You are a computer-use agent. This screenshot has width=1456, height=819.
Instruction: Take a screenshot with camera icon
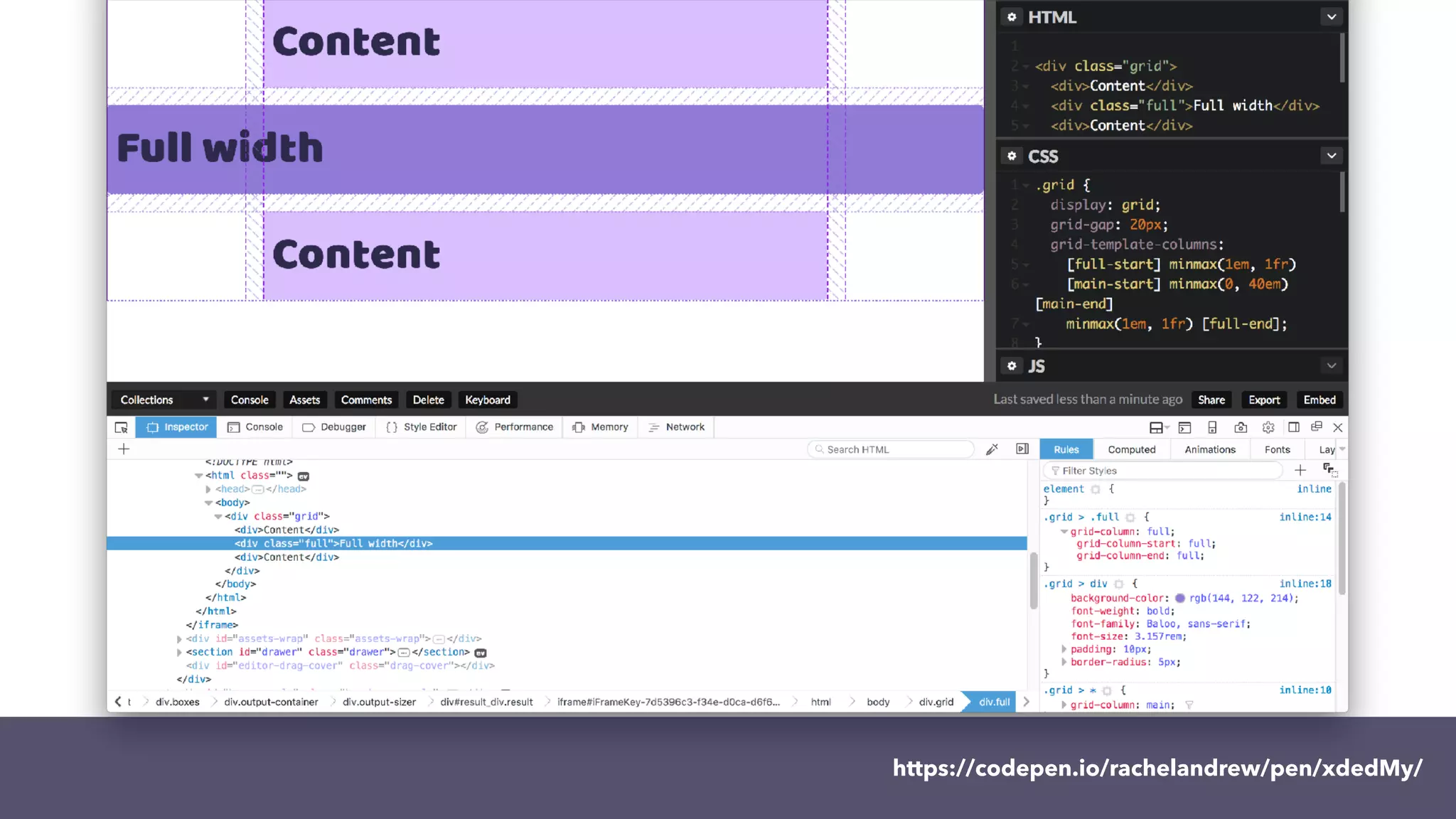pyautogui.click(x=1241, y=427)
